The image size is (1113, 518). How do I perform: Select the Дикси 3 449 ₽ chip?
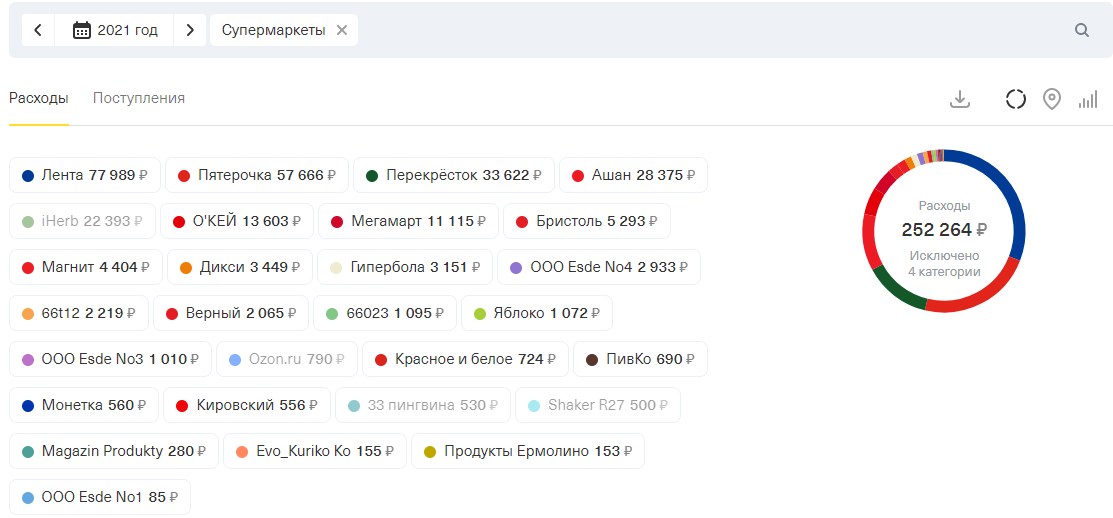pyautogui.click(x=240, y=268)
